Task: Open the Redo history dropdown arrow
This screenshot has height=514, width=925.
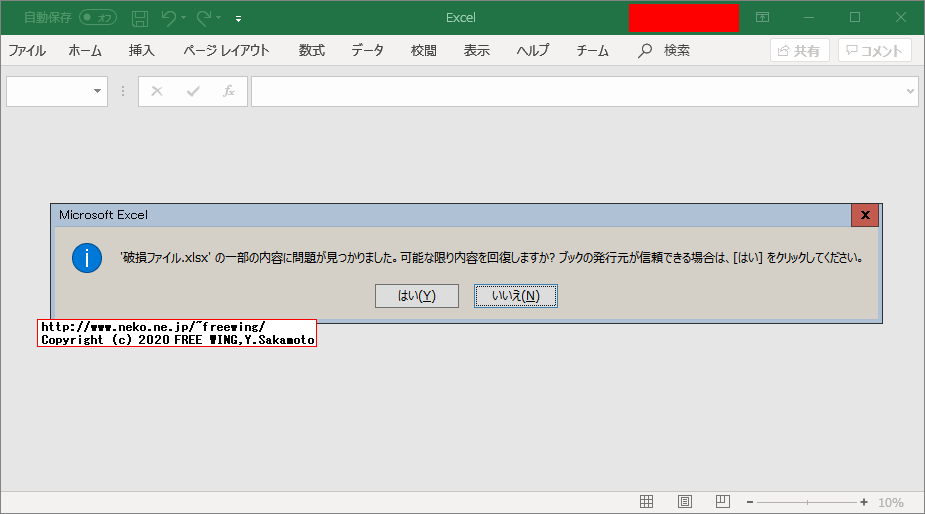Action: coord(218,18)
